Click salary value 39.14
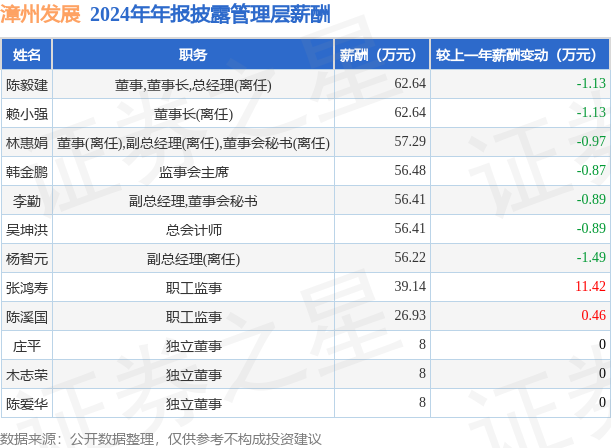611x448 pixels. tap(410, 286)
